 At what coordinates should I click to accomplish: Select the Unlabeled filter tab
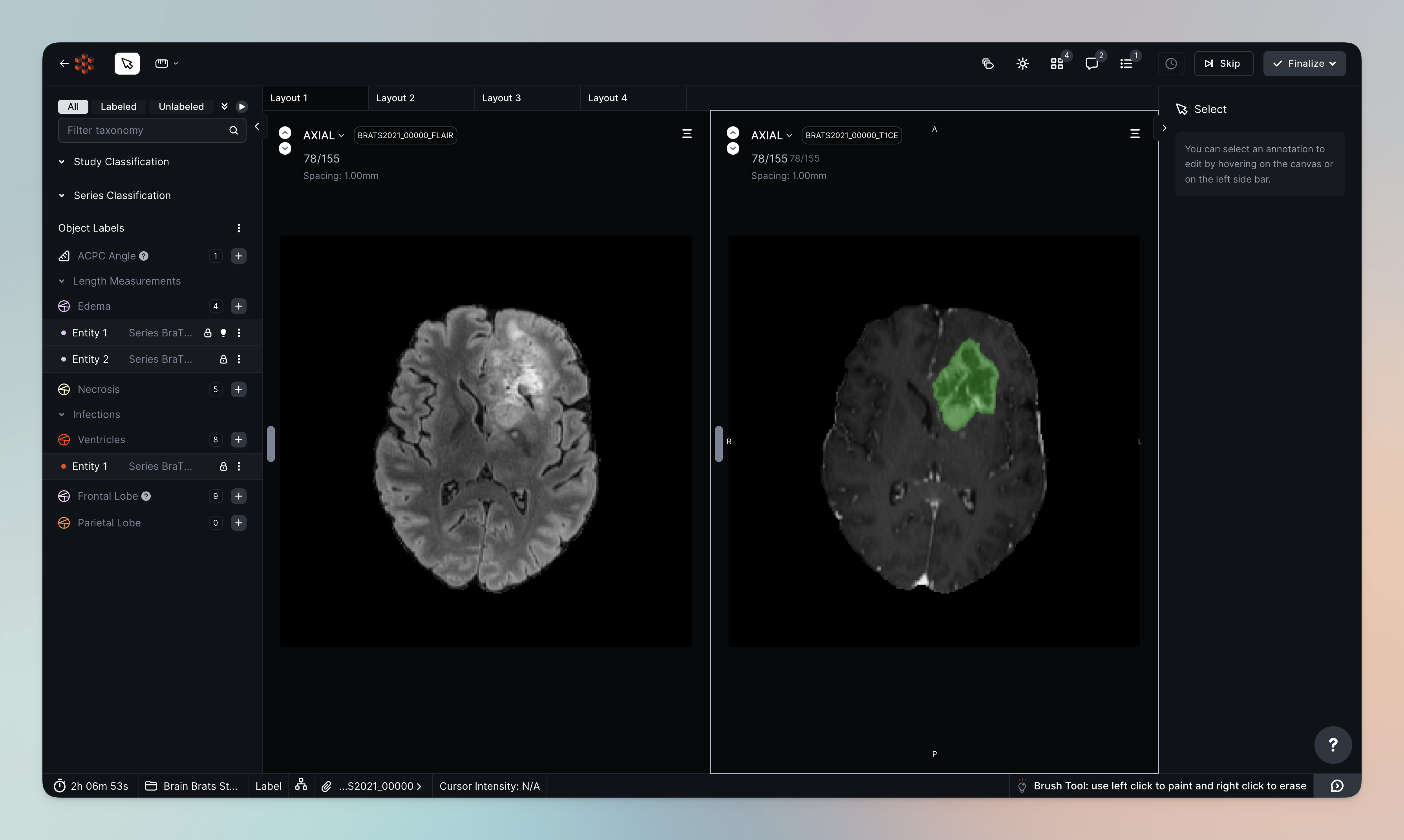point(181,106)
